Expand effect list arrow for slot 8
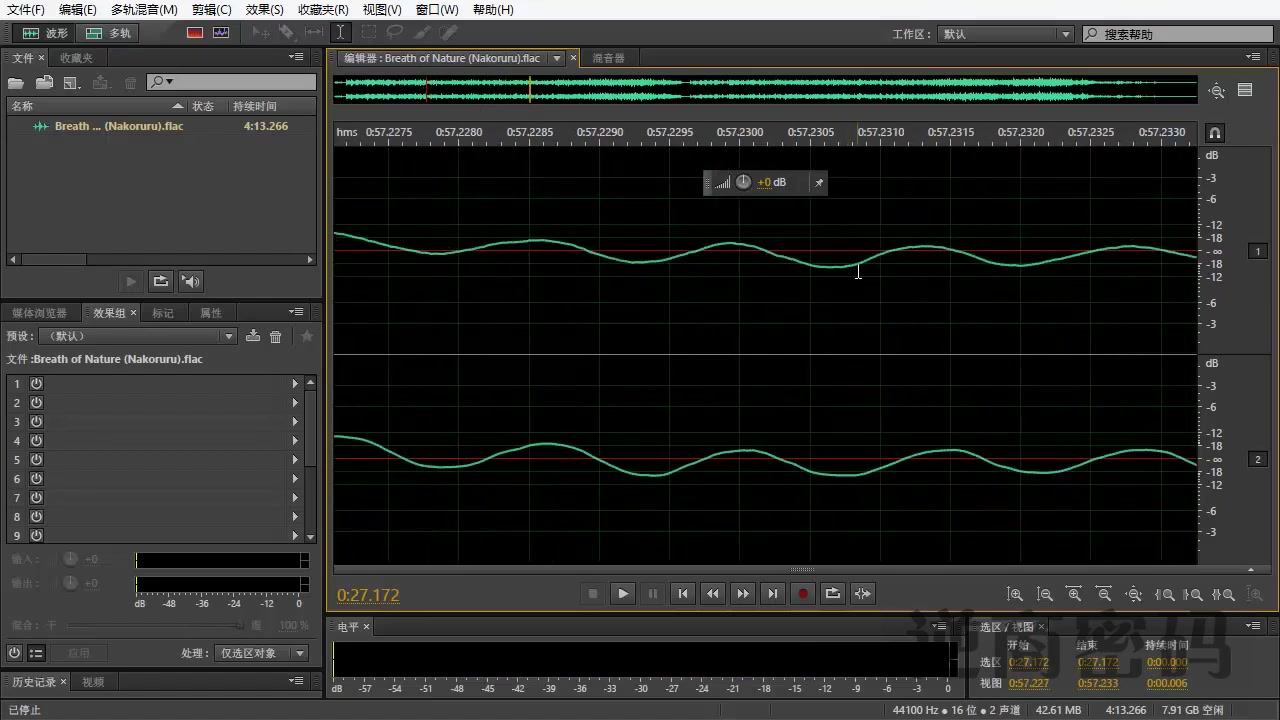This screenshot has height=720, width=1280. pos(295,516)
